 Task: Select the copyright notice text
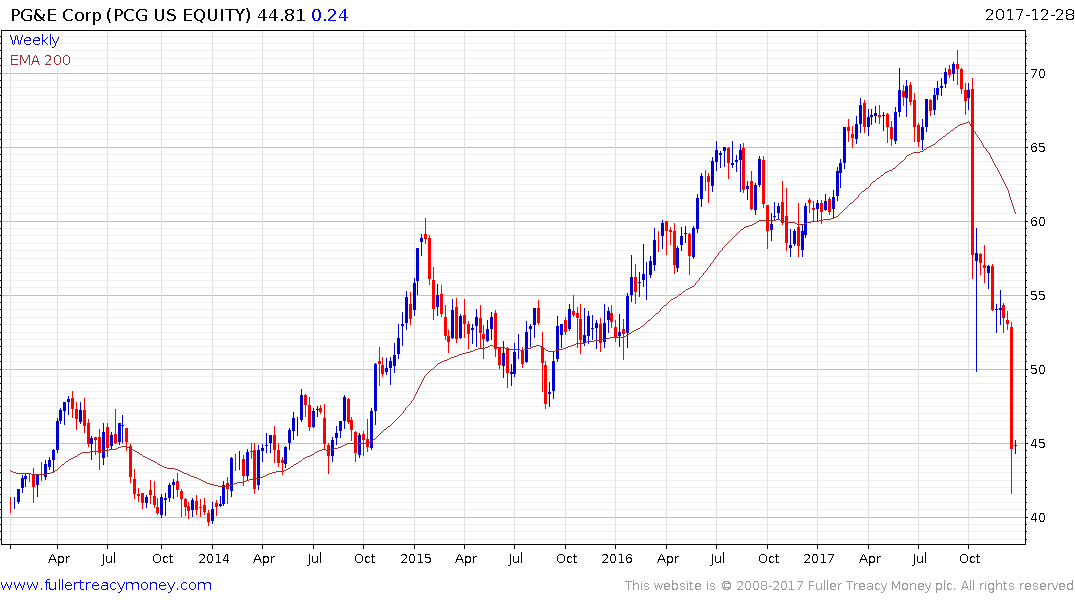[849, 586]
